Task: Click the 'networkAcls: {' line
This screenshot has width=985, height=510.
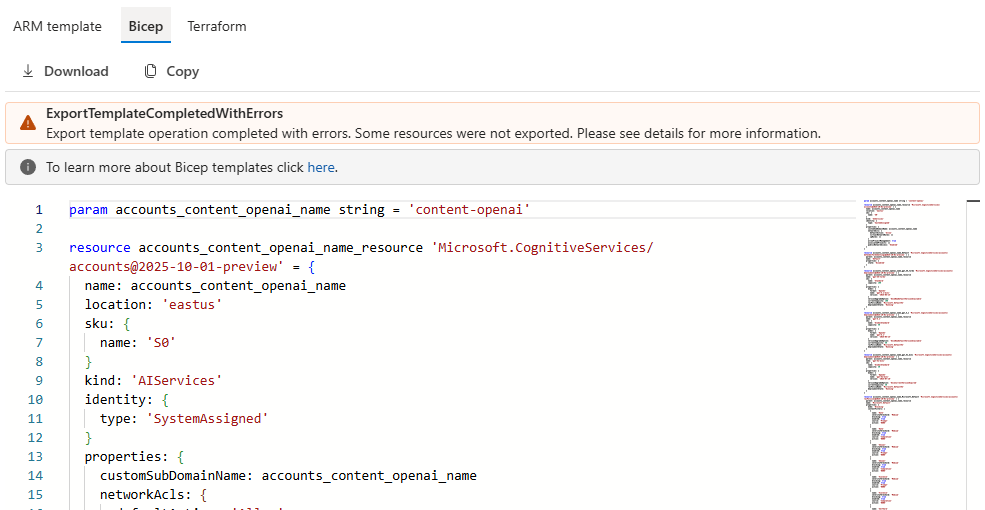Action: click(154, 495)
